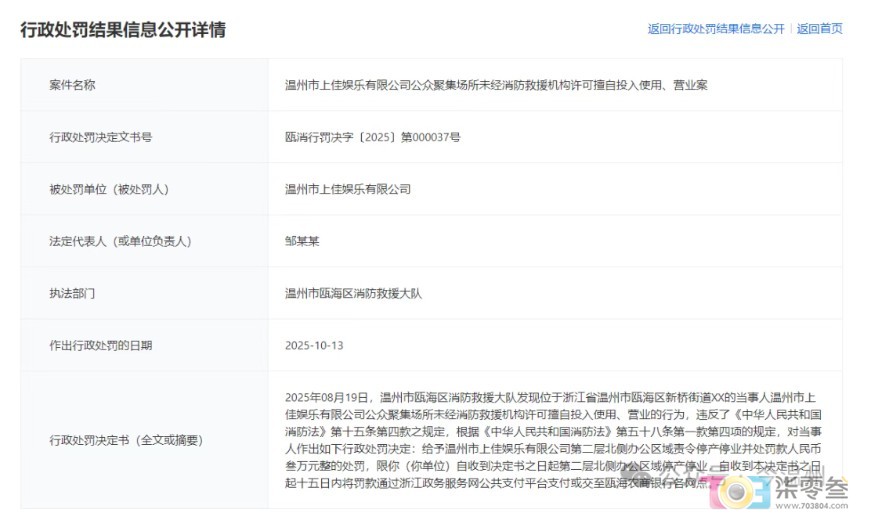The height and width of the screenshot is (521, 870).
Task: Click the penalty date 2025-10-13
Action: (x=316, y=346)
